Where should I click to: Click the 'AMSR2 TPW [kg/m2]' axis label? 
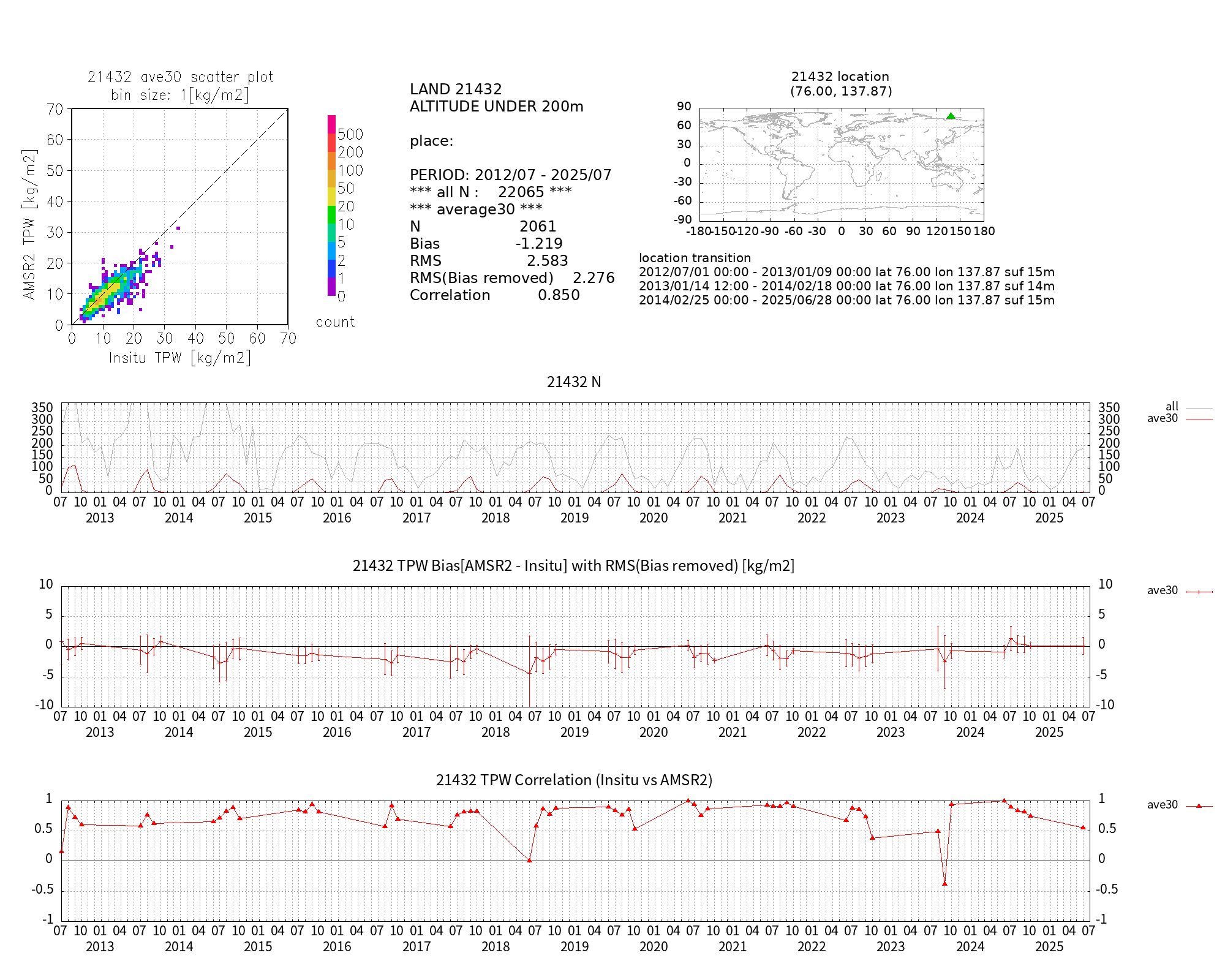(x=29, y=224)
